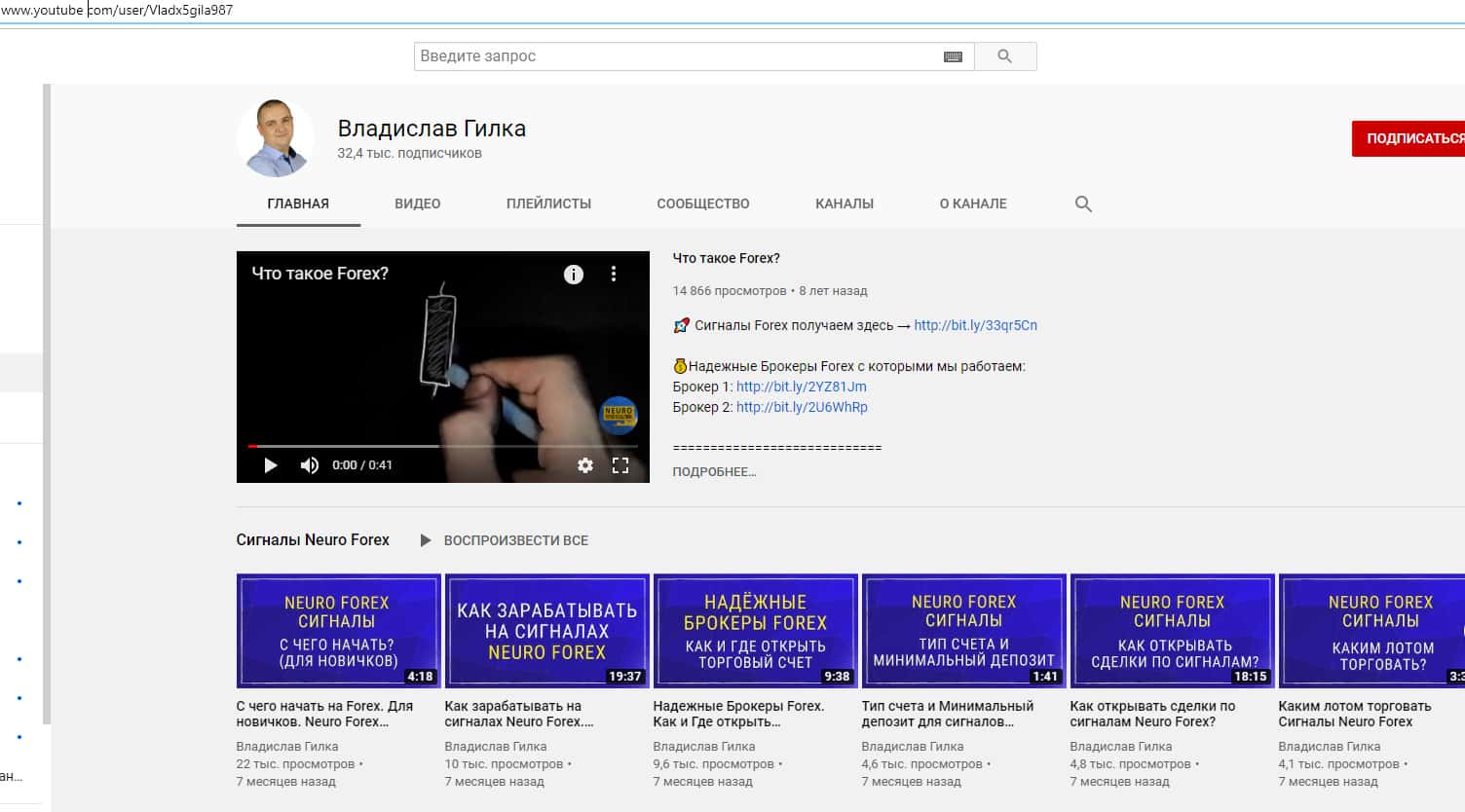Screen dimensions: 1465x812
Task: Click the search magnifier button
Action: click(x=1004, y=56)
